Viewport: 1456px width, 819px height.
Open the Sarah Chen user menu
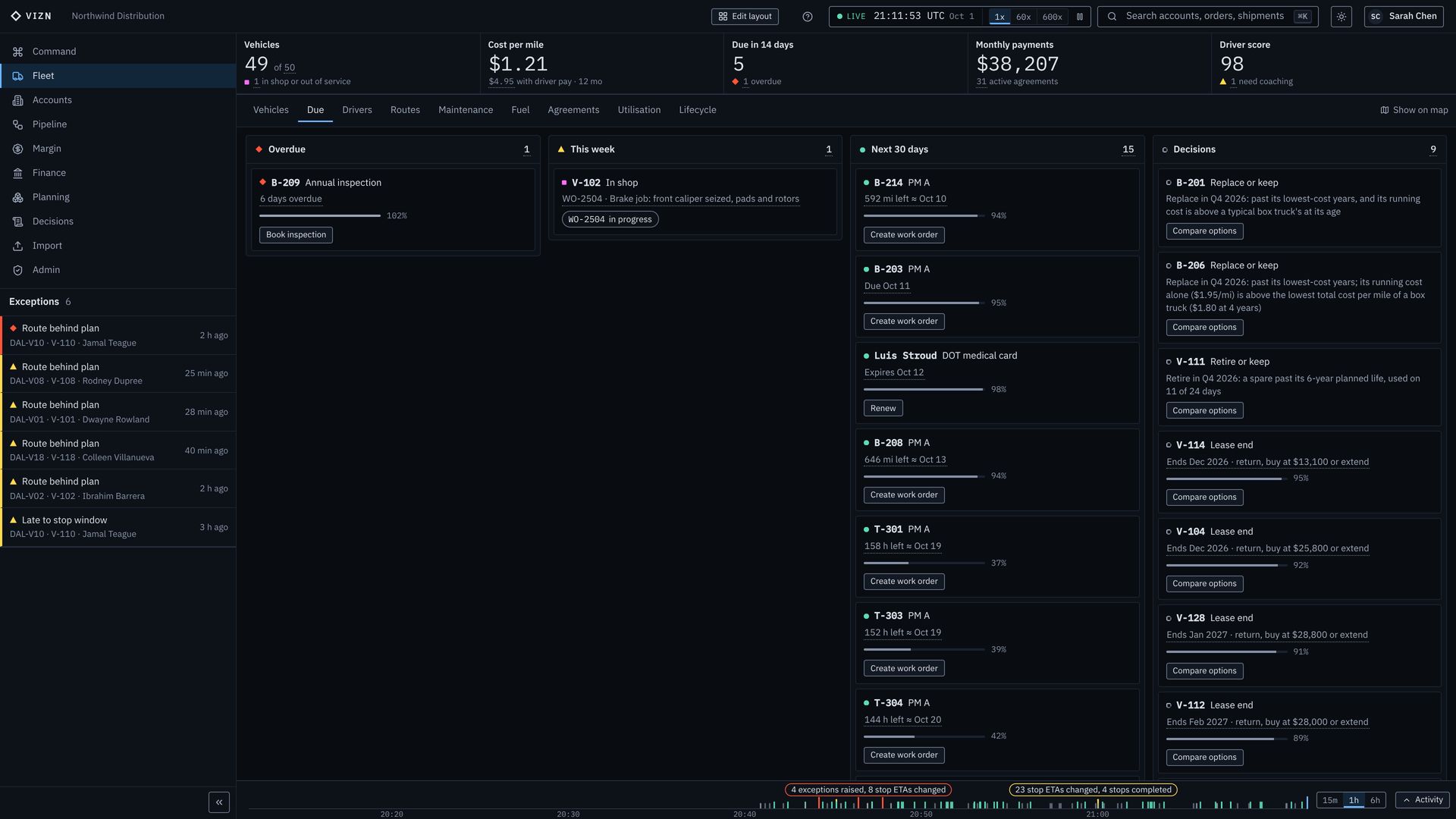click(x=1404, y=17)
